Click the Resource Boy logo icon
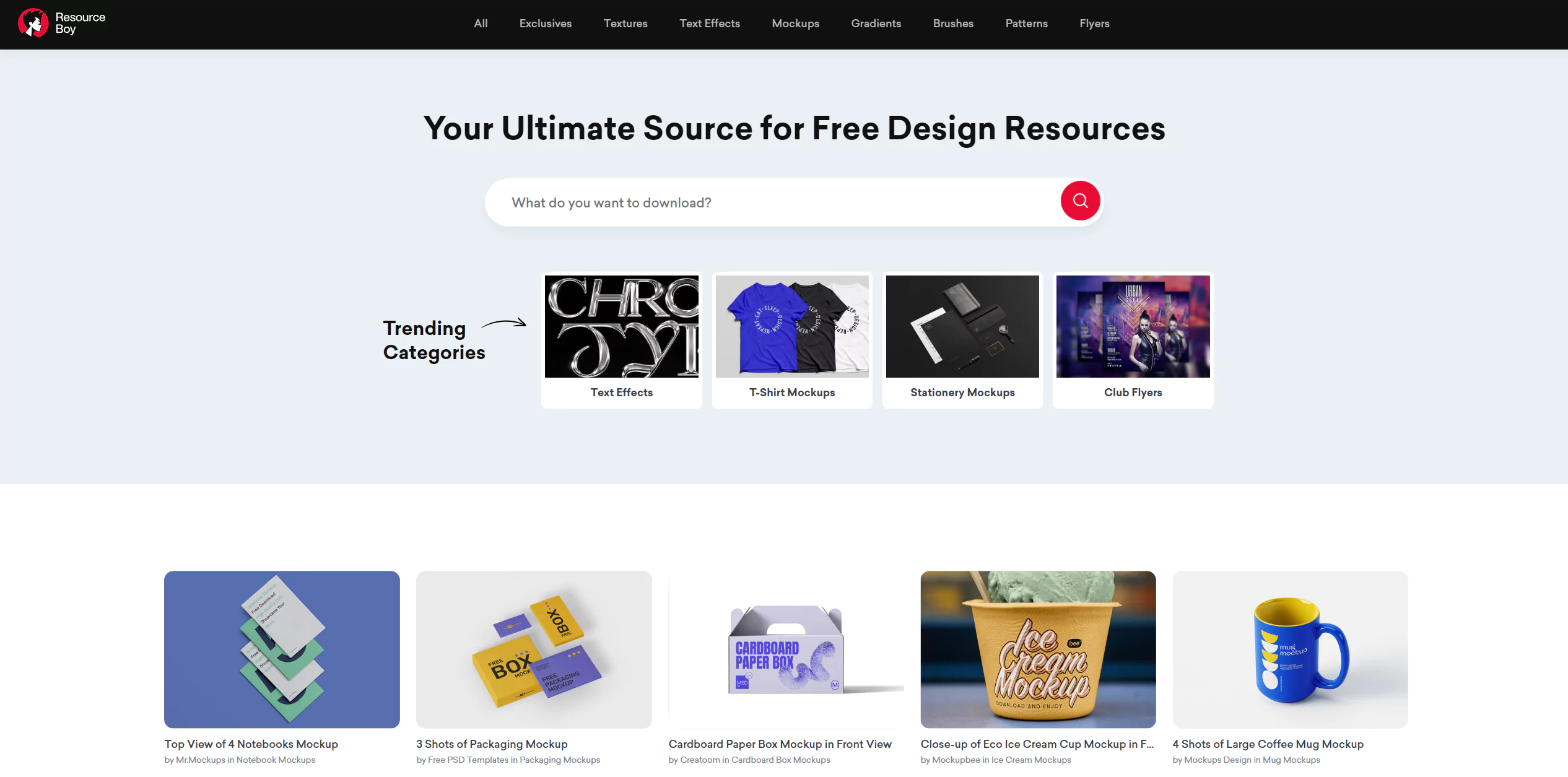Screen dimensions: 1568x777 coord(33,24)
